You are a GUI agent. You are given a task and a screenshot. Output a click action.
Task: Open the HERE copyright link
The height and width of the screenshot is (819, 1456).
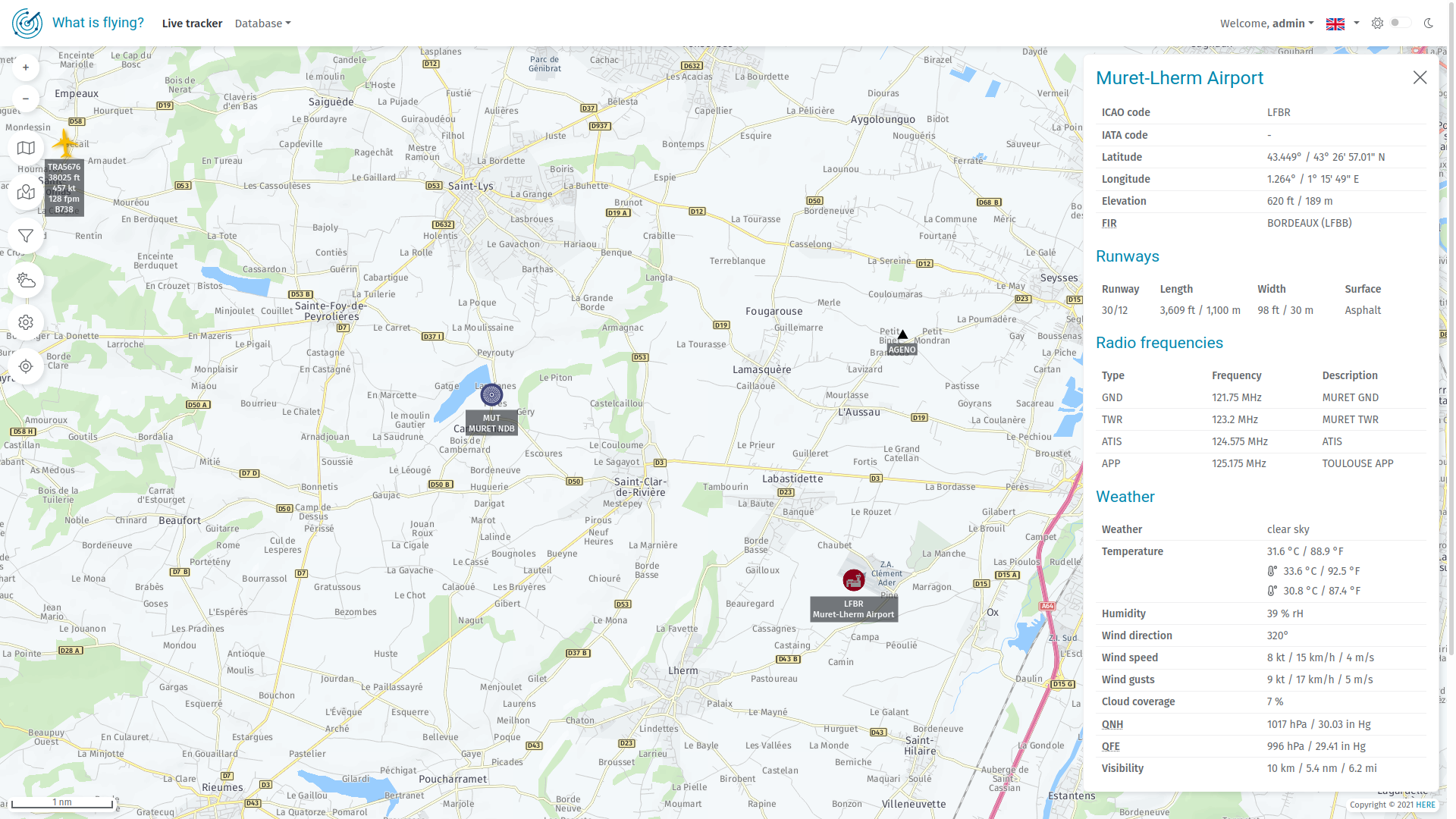tap(1425, 805)
